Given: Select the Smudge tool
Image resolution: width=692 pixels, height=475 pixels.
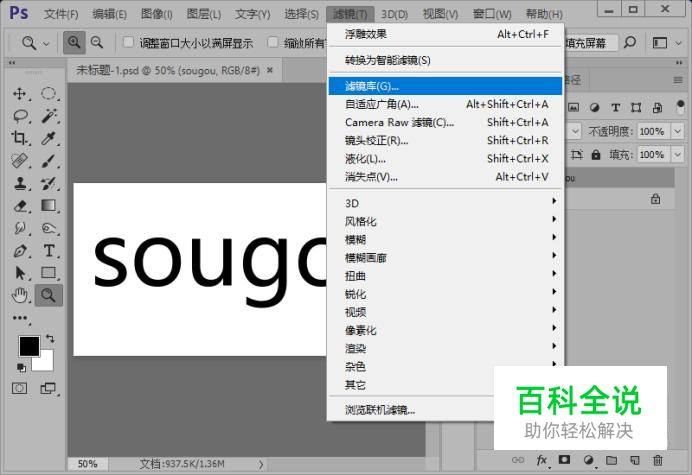Looking at the screenshot, I should point(20,228).
